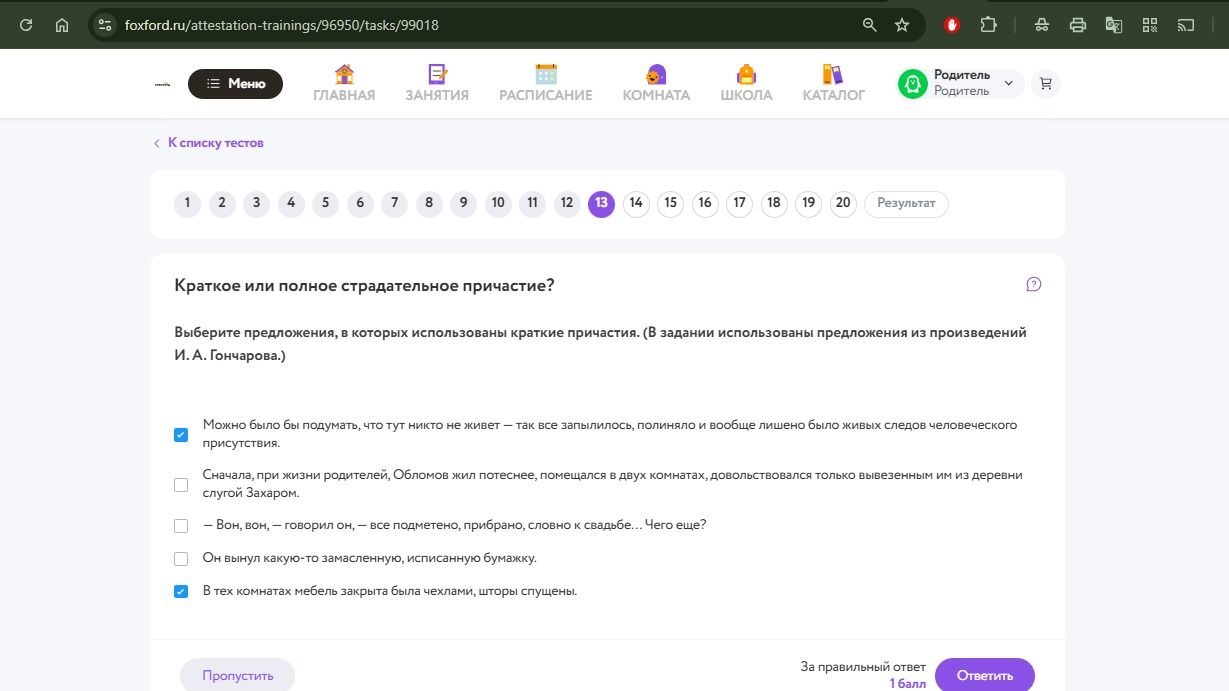Open the ЗАНЯТИЯ navigation label
This screenshot has width=1229, height=691.
437,95
